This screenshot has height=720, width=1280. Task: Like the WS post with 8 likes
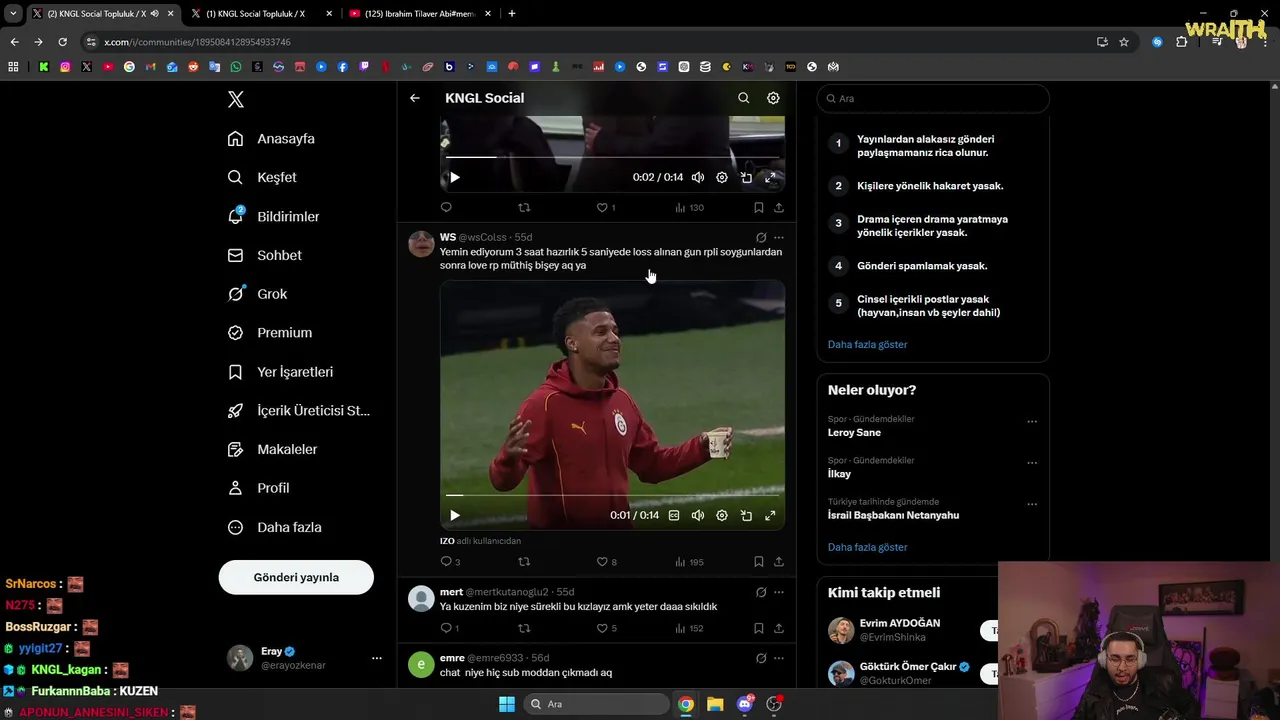[x=607, y=562]
